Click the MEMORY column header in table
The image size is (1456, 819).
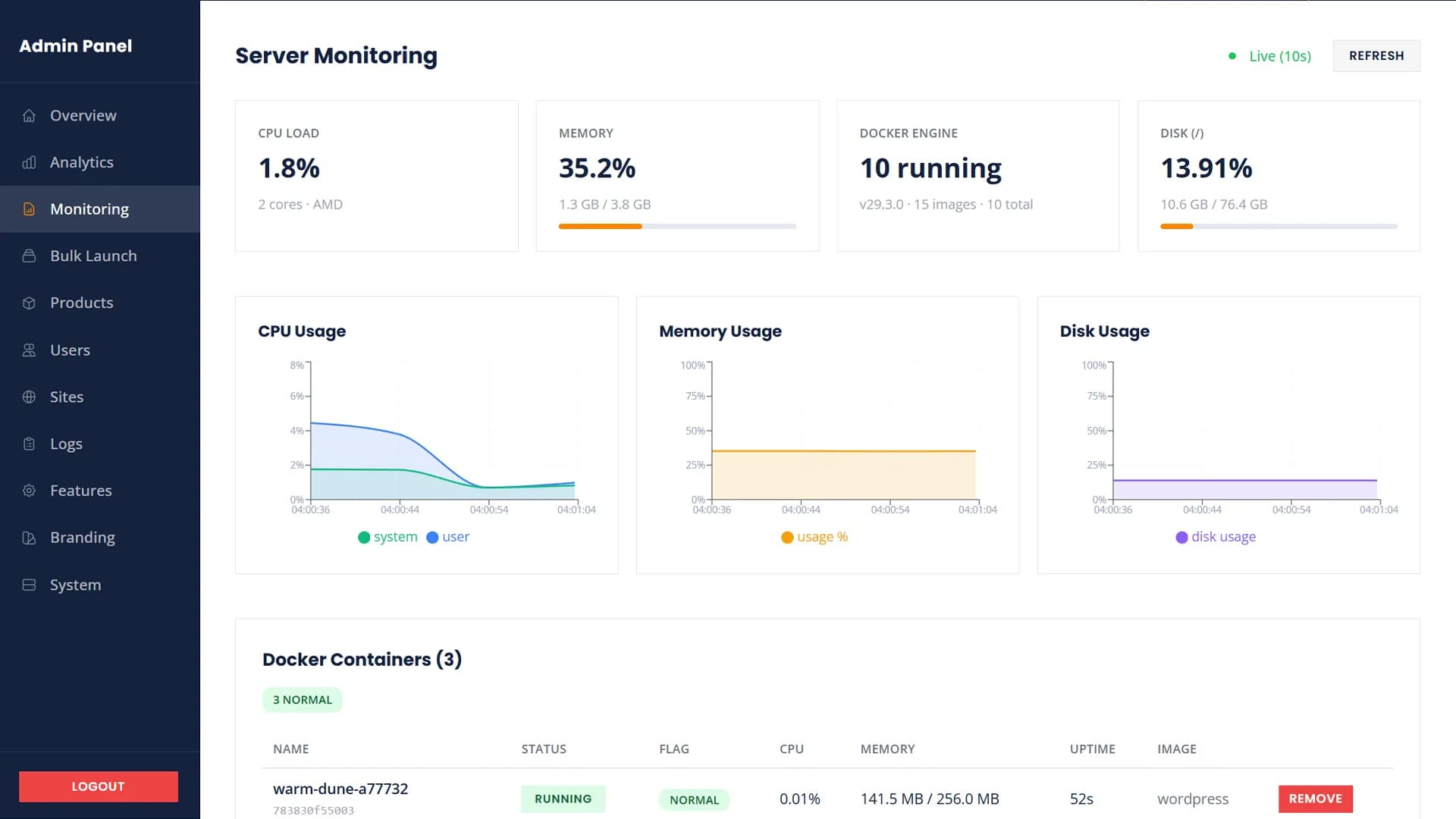tap(887, 749)
